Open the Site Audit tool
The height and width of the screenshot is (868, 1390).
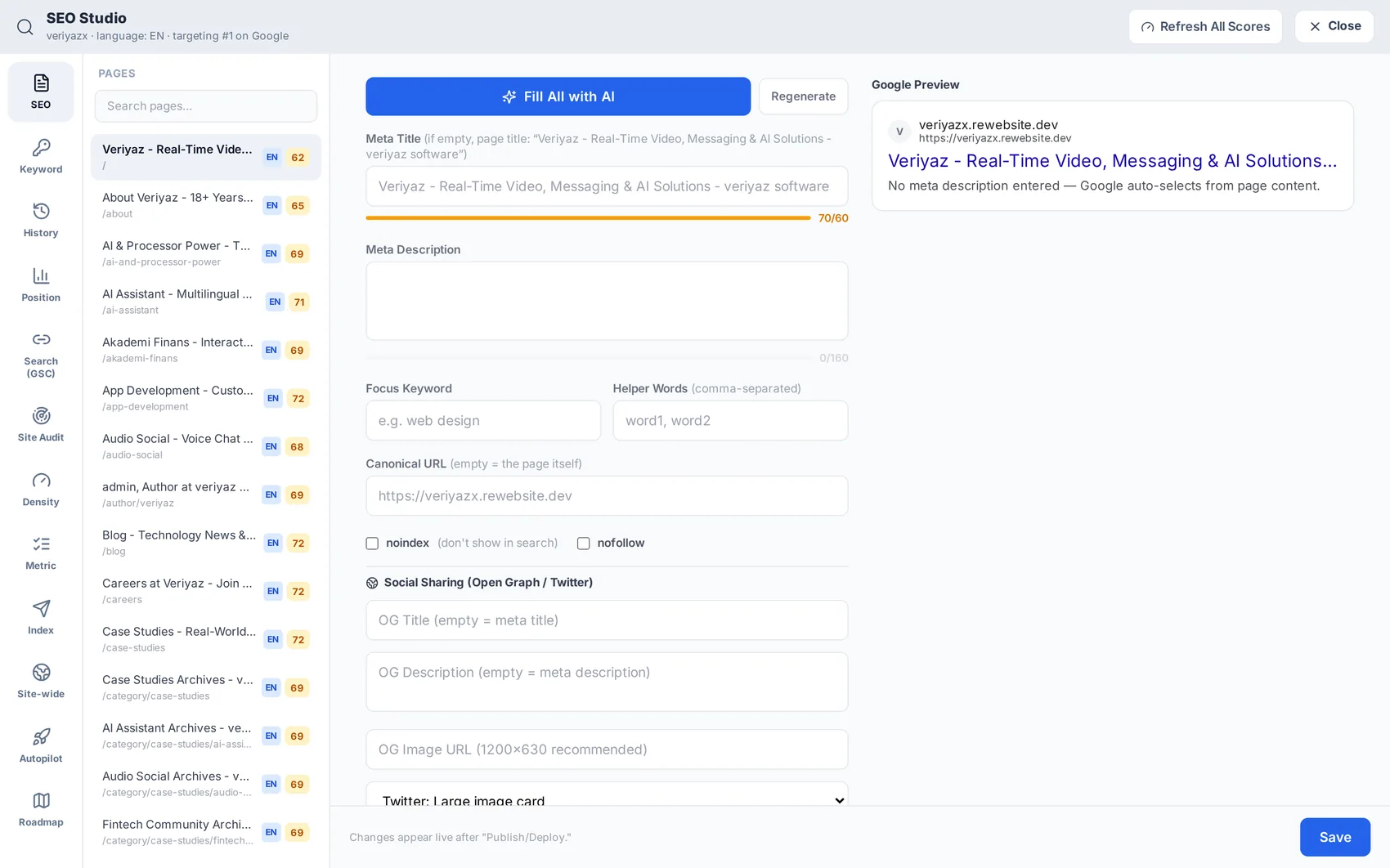point(41,424)
